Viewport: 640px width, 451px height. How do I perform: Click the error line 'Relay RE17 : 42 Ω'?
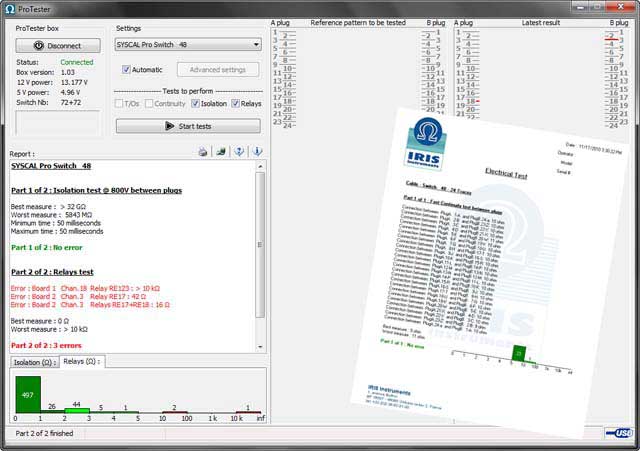coord(78,297)
